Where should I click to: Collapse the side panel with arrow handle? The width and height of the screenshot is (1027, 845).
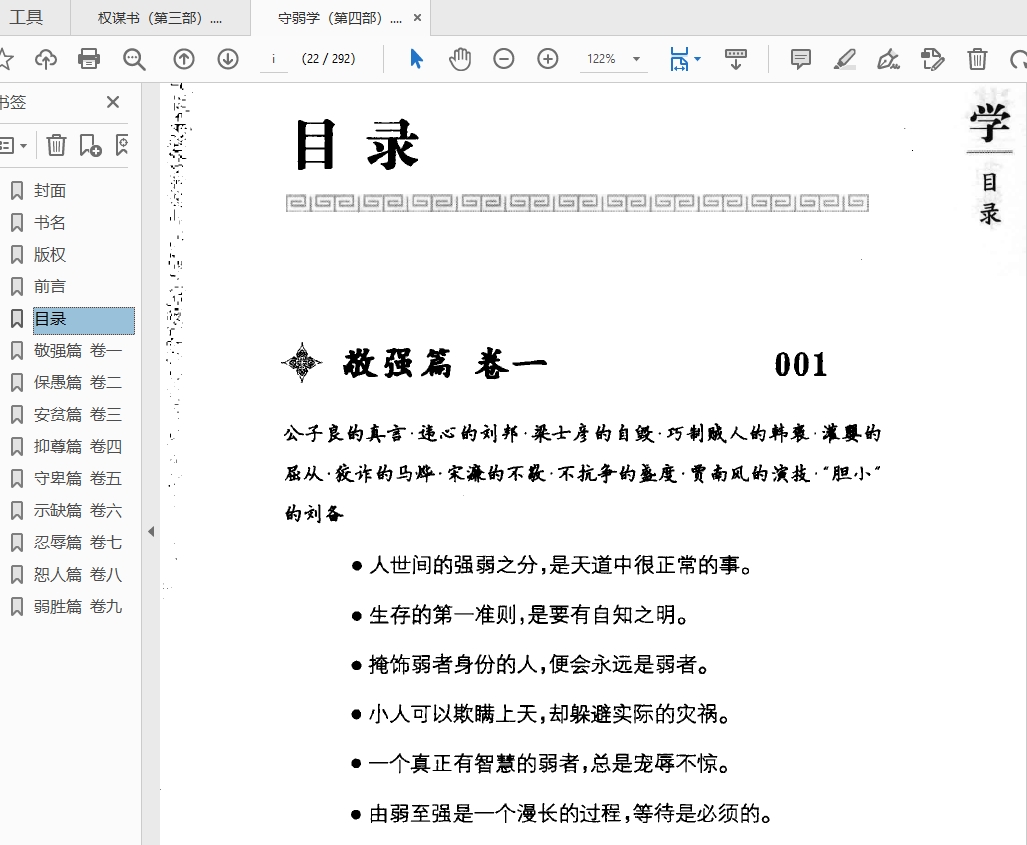(151, 531)
